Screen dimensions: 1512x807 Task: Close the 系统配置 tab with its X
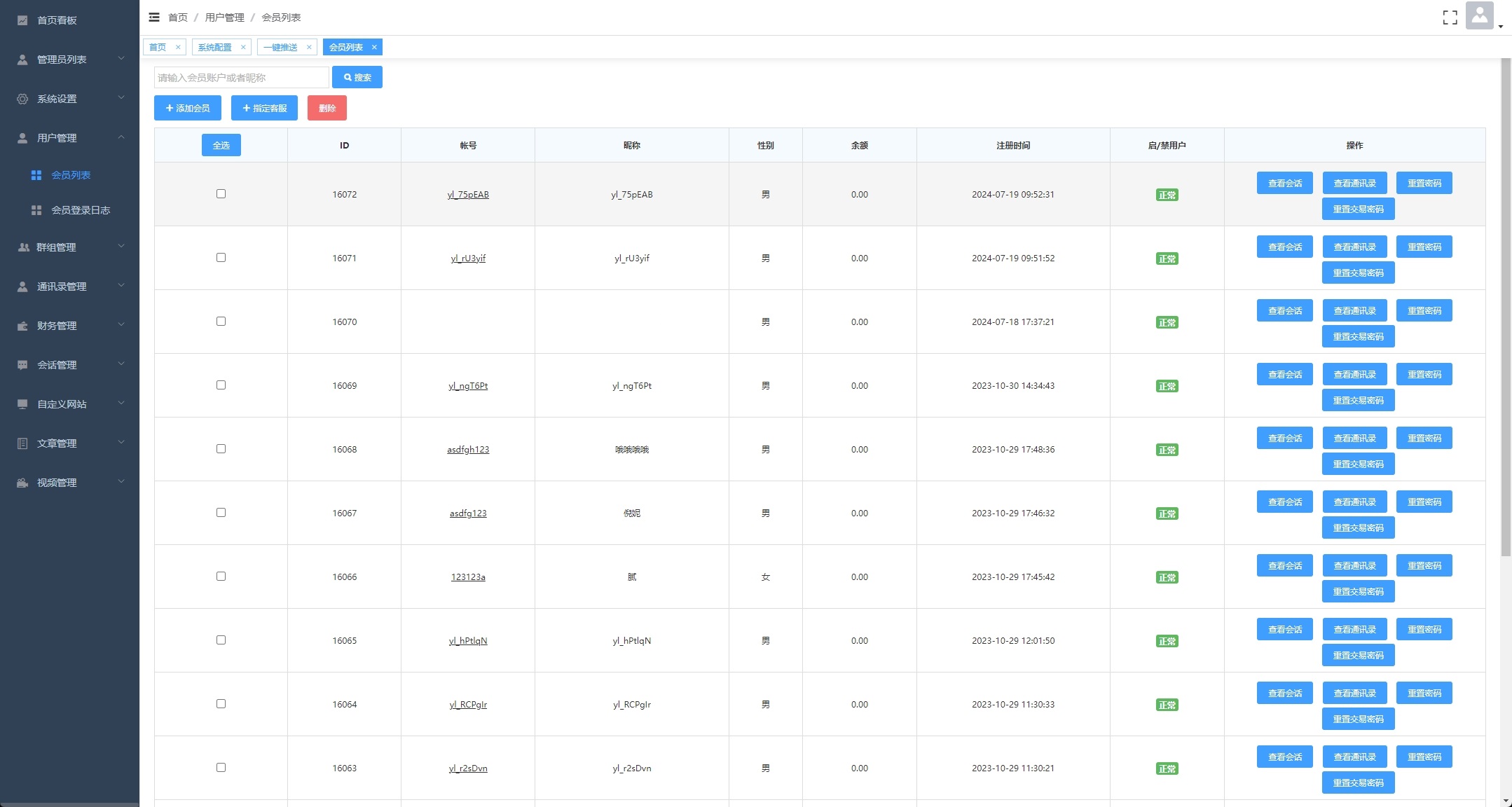point(243,47)
